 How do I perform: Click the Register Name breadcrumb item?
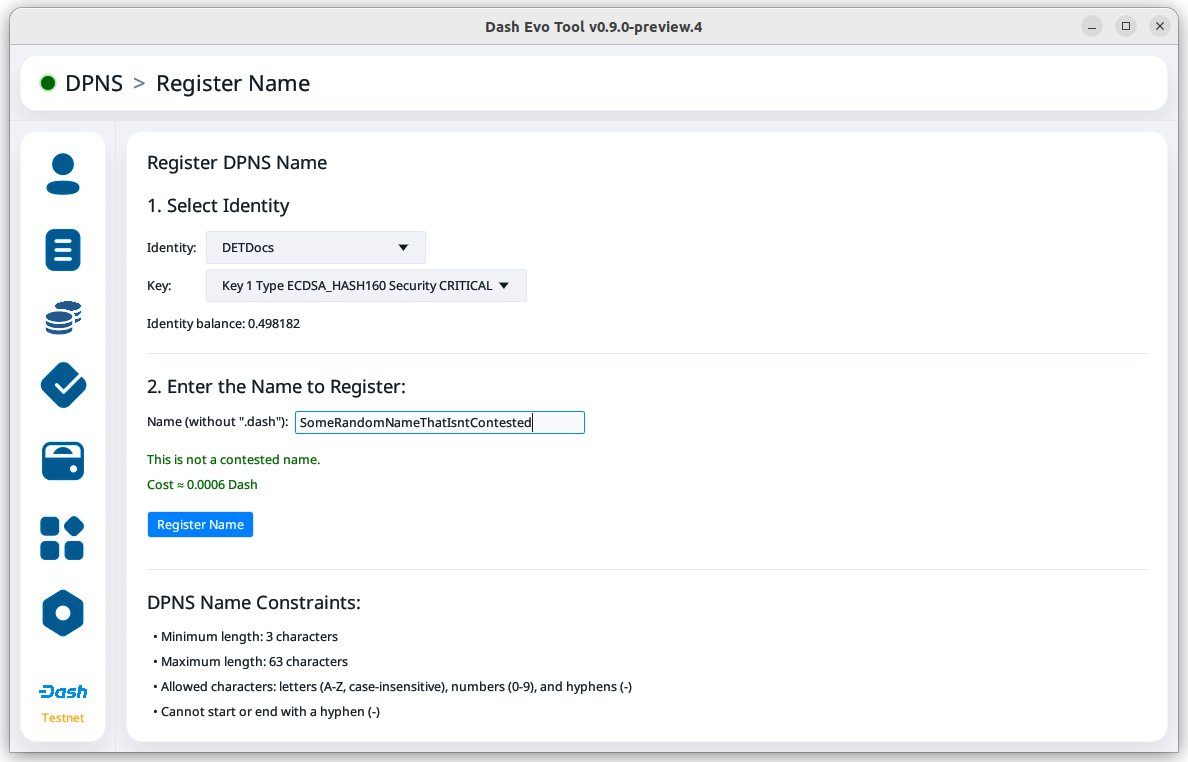click(233, 83)
